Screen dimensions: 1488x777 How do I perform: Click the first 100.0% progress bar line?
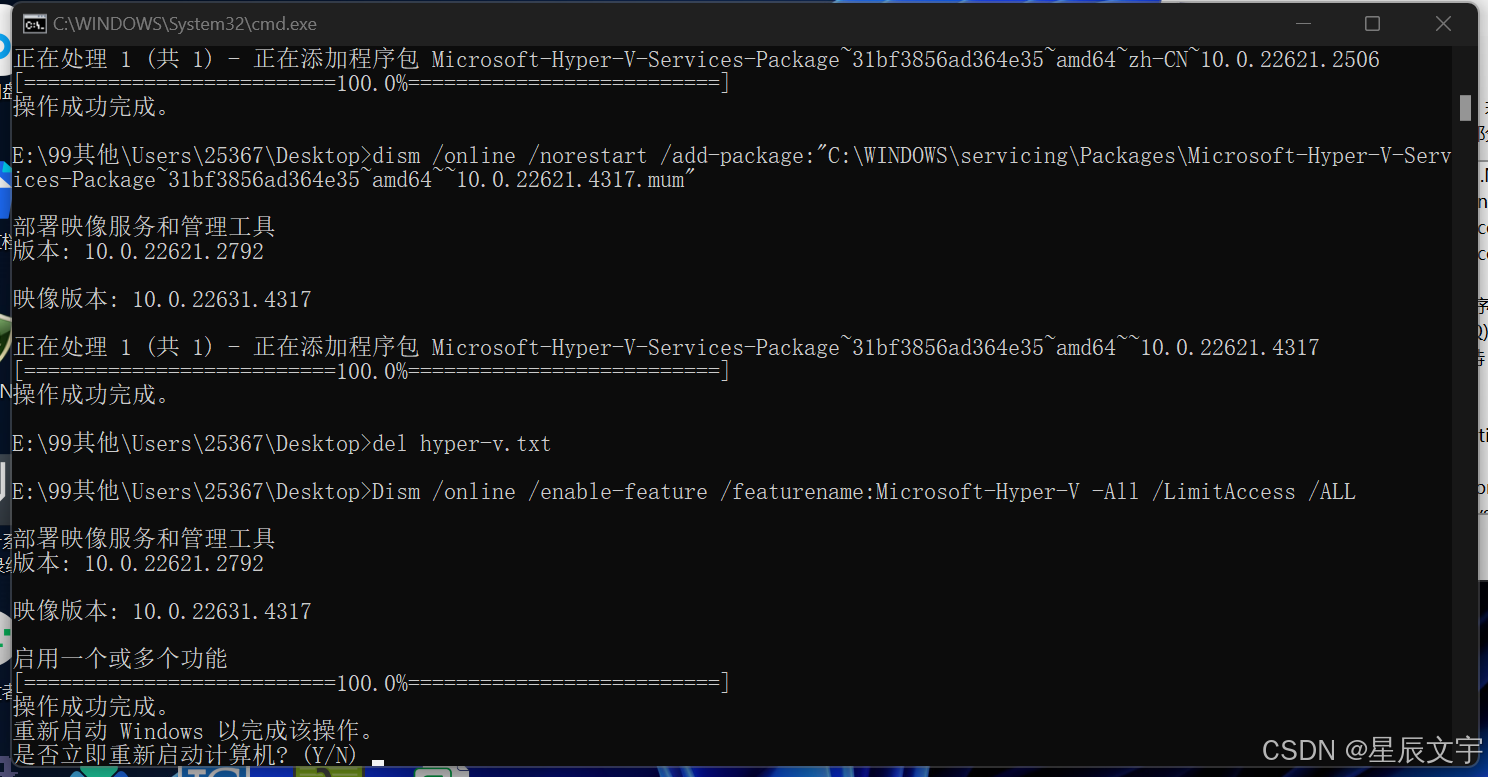tap(371, 83)
